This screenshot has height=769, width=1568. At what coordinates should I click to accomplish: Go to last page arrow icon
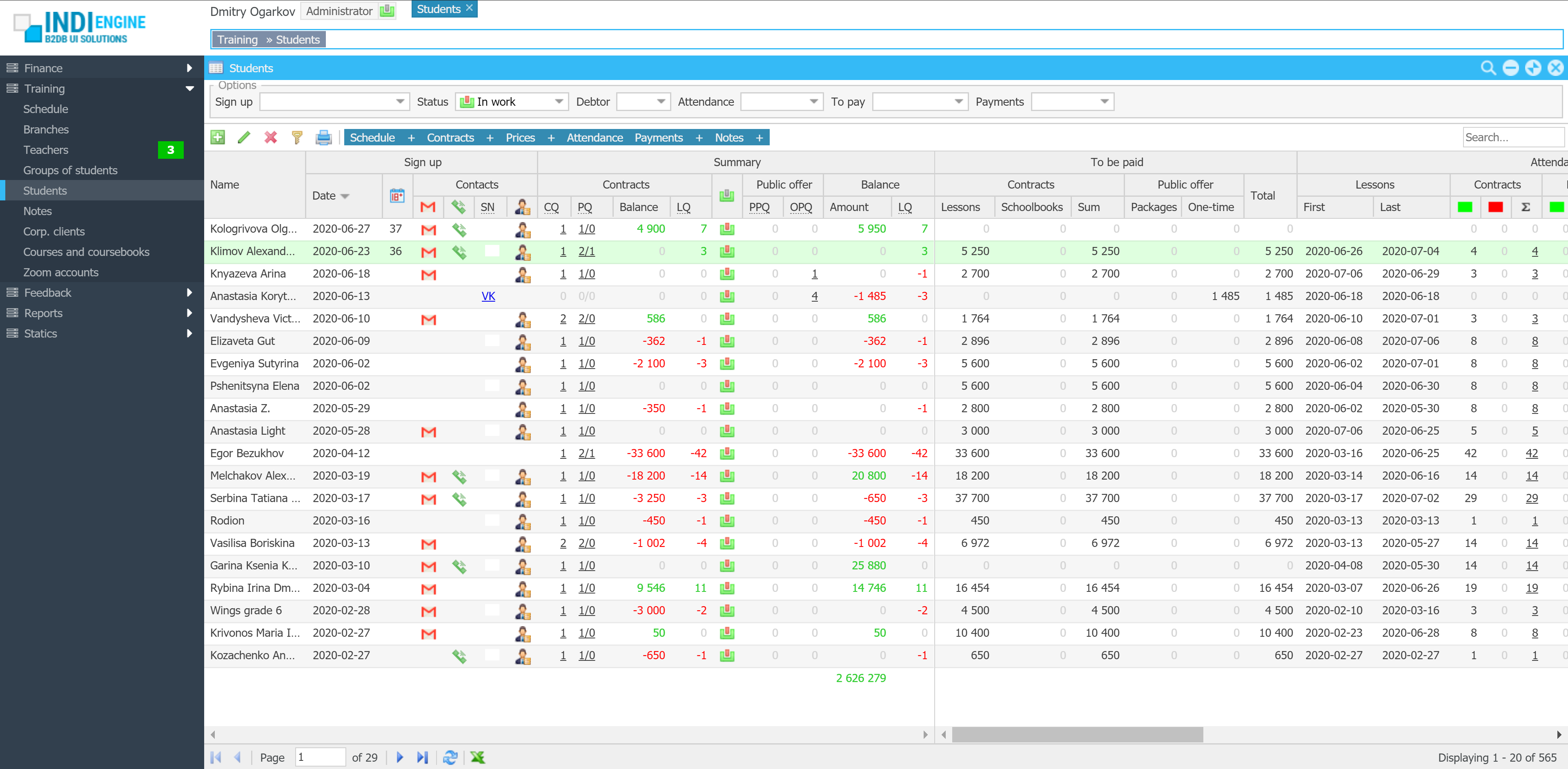(x=423, y=758)
